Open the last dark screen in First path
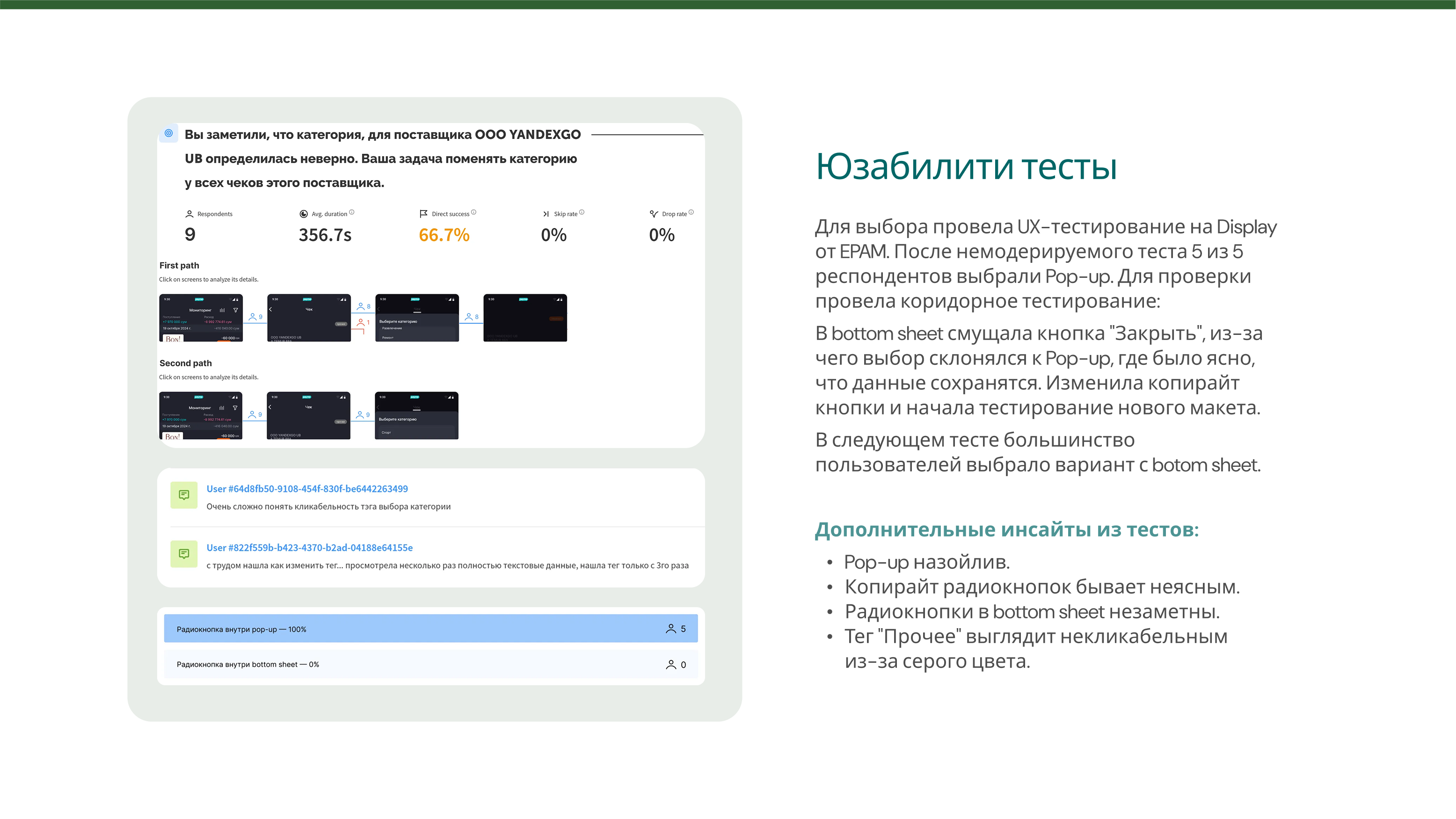The image size is (1456, 819). 524,318
